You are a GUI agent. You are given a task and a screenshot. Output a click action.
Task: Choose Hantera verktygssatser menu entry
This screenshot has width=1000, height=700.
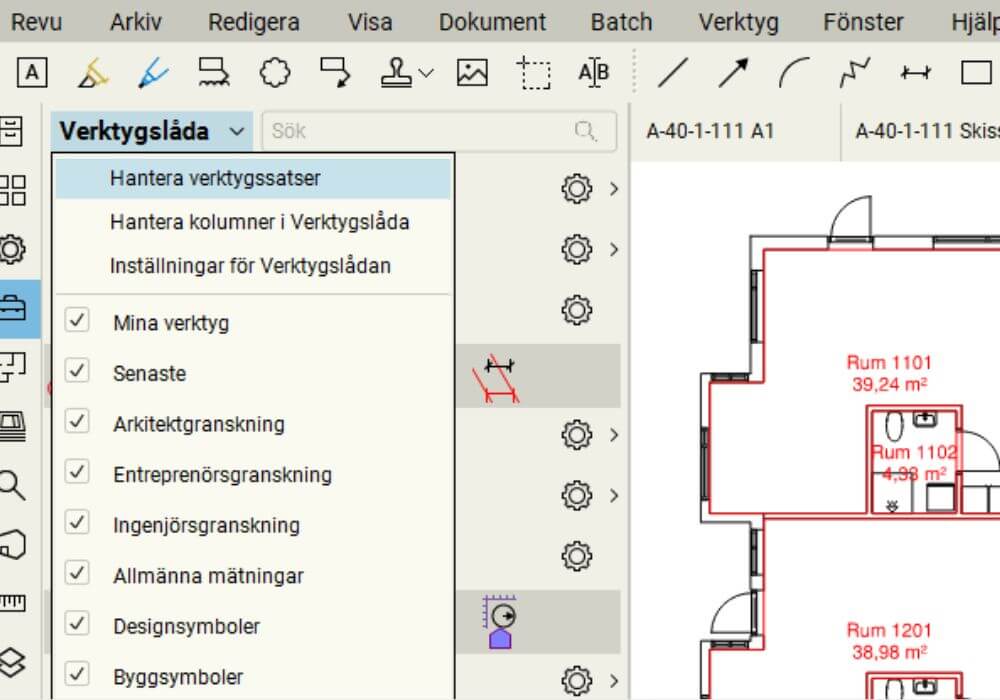[215, 179]
